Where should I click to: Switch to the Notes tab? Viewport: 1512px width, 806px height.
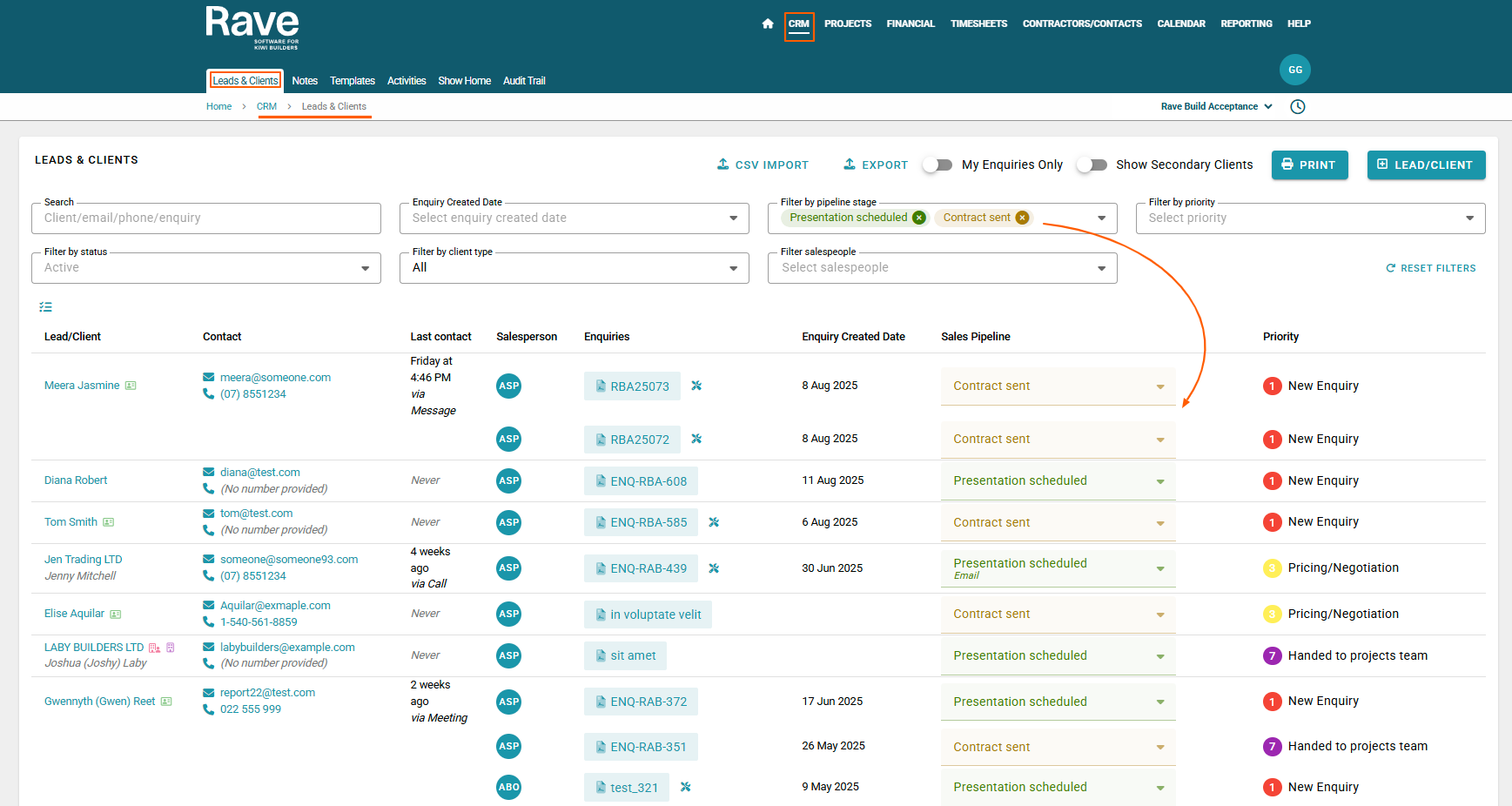click(x=305, y=81)
